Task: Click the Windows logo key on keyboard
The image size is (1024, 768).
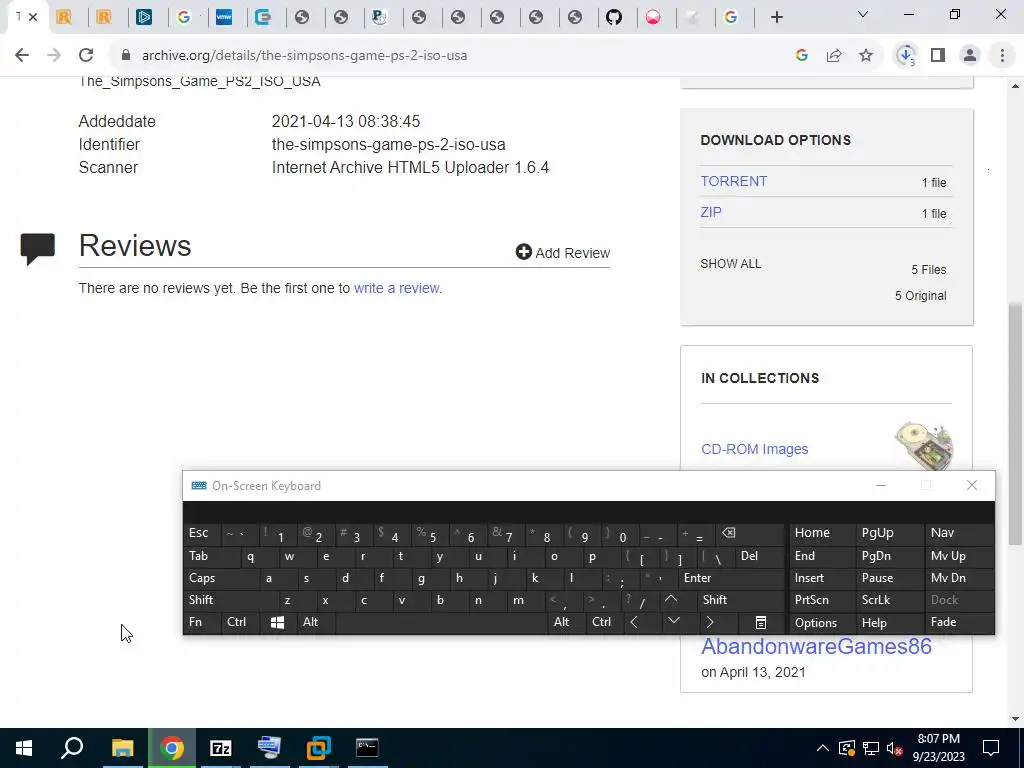Action: (277, 622)
